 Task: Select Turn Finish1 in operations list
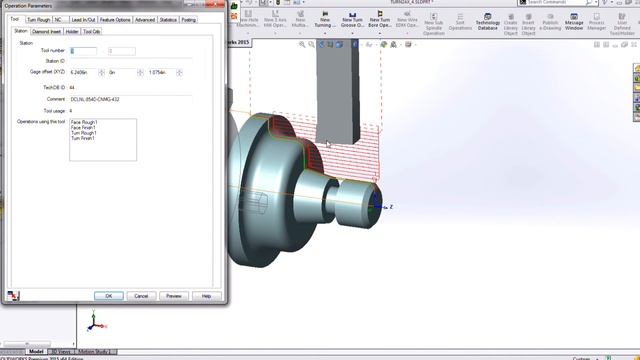click(x=83, y=138)
